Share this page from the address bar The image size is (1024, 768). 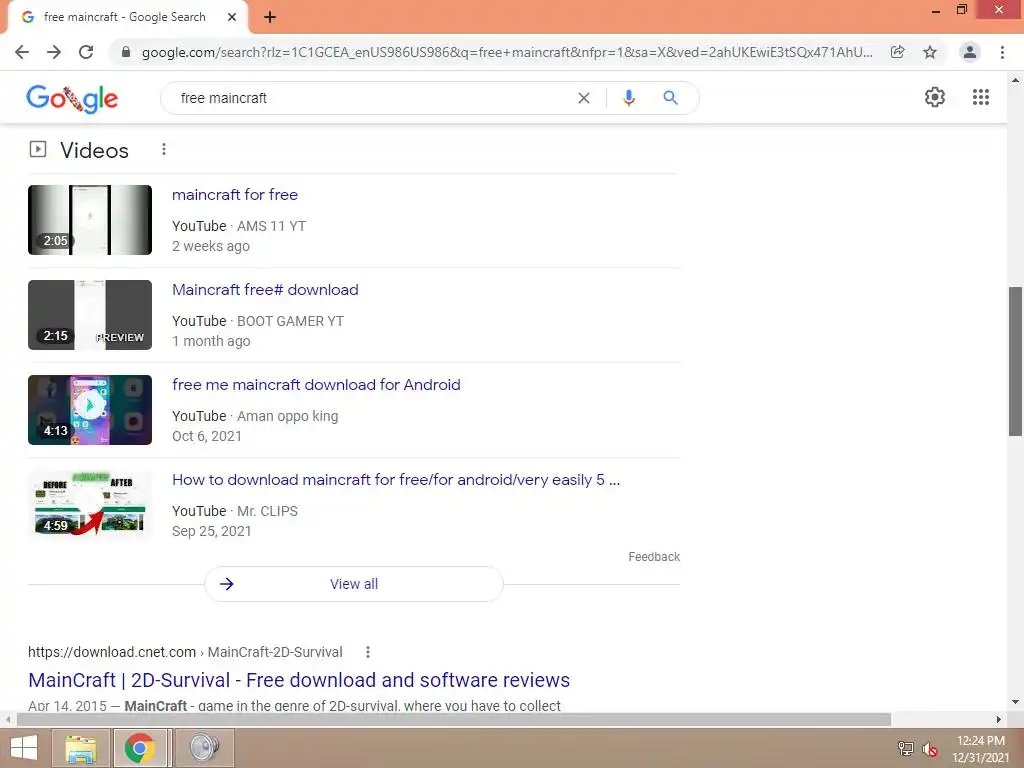pyautogui.click(x=897, y=52)
